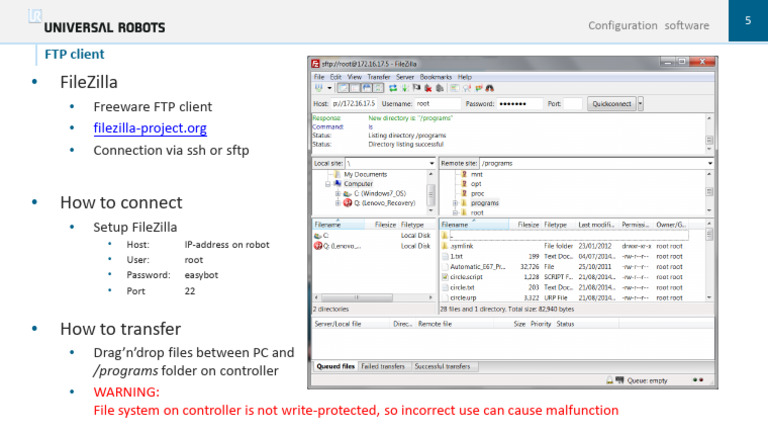Open the Server menu
Image resolution: width=768 pixels, height=433 pixels.
405,77
